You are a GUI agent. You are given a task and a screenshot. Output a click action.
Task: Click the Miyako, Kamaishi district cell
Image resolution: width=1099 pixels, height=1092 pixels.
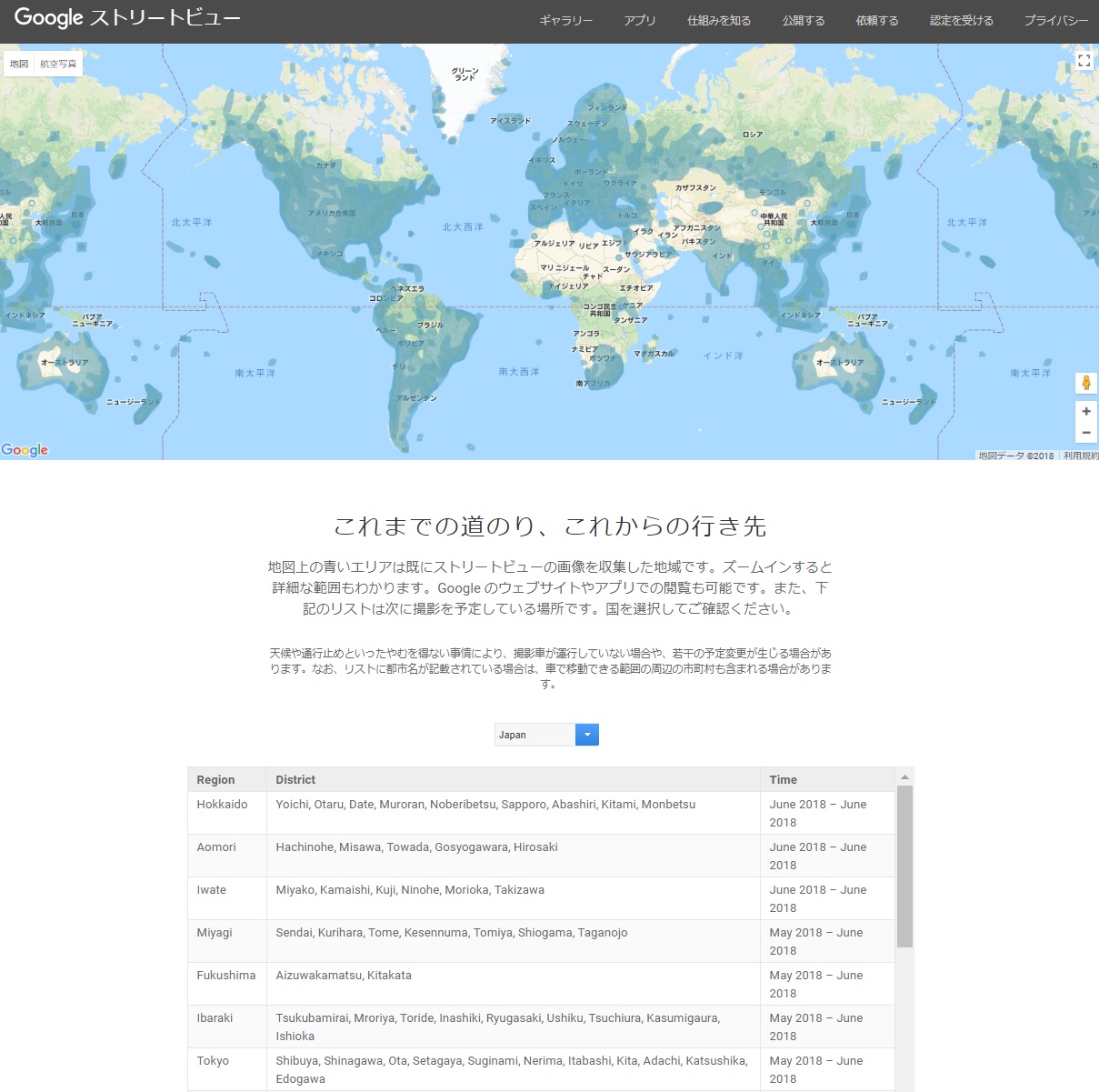tap(514, 898)
